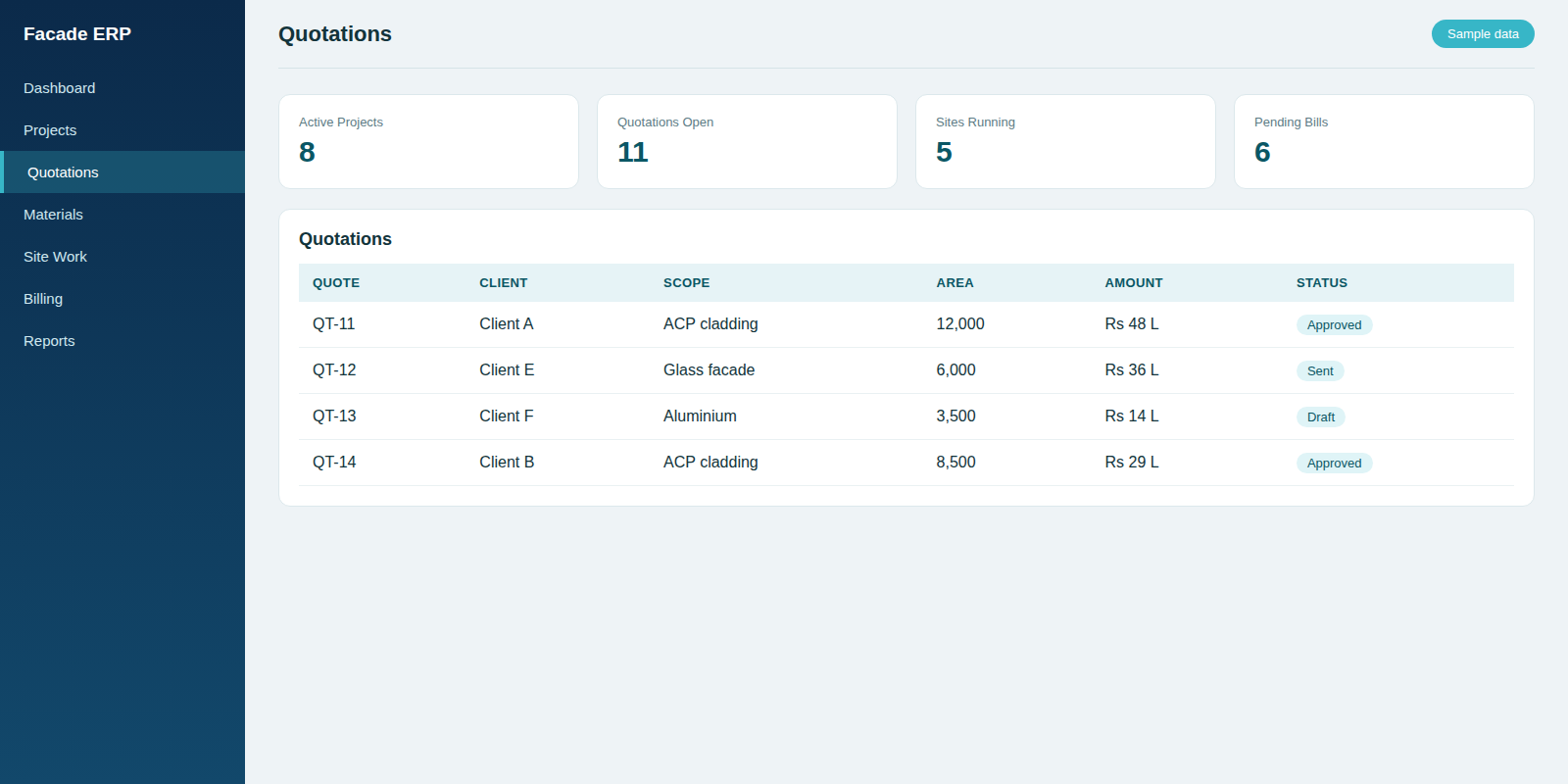Select quote QT-11

click(333, 324)
